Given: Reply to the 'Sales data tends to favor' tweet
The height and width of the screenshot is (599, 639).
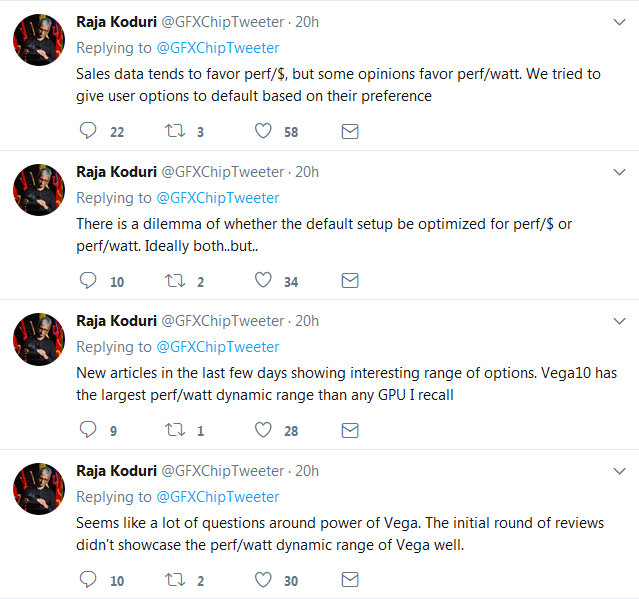Looking at the screenshot, I should pos(88,131).
